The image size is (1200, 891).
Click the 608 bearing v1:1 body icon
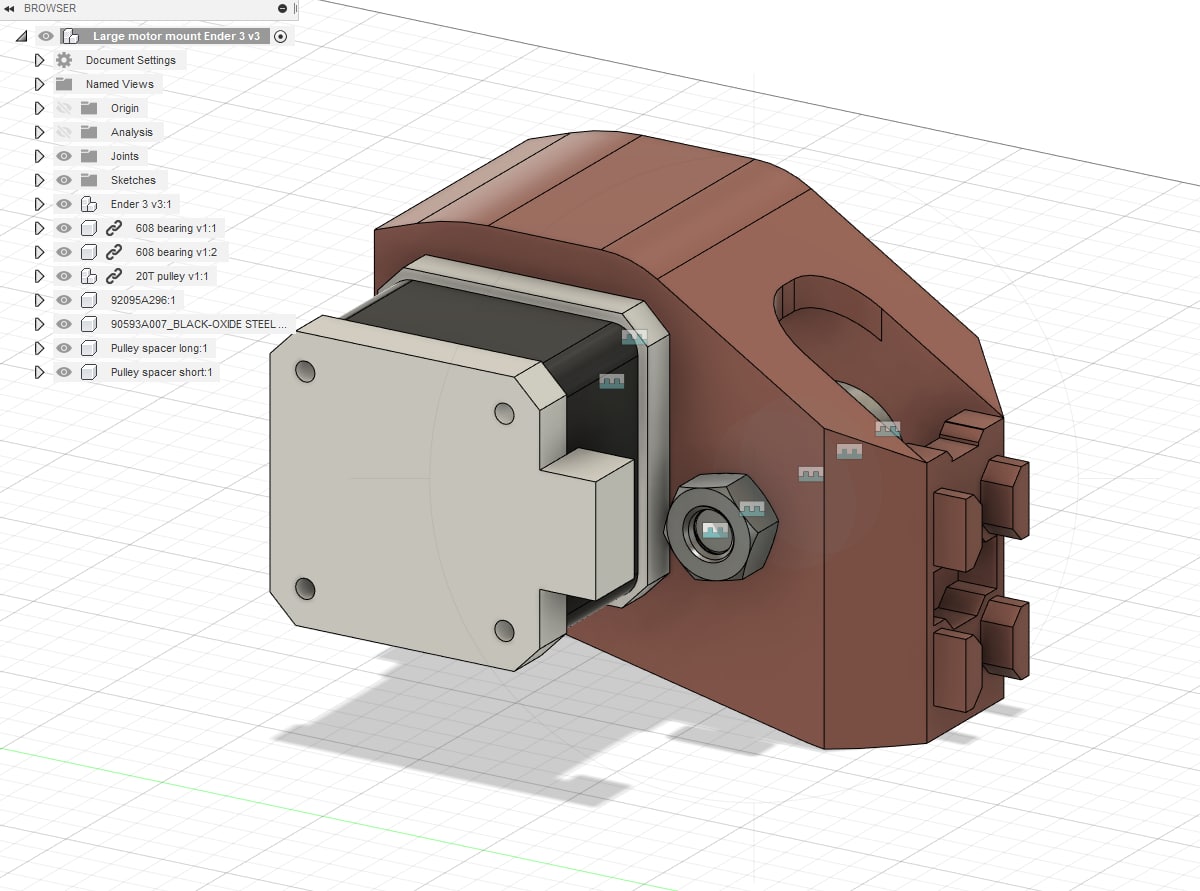(x=89, y=228)
